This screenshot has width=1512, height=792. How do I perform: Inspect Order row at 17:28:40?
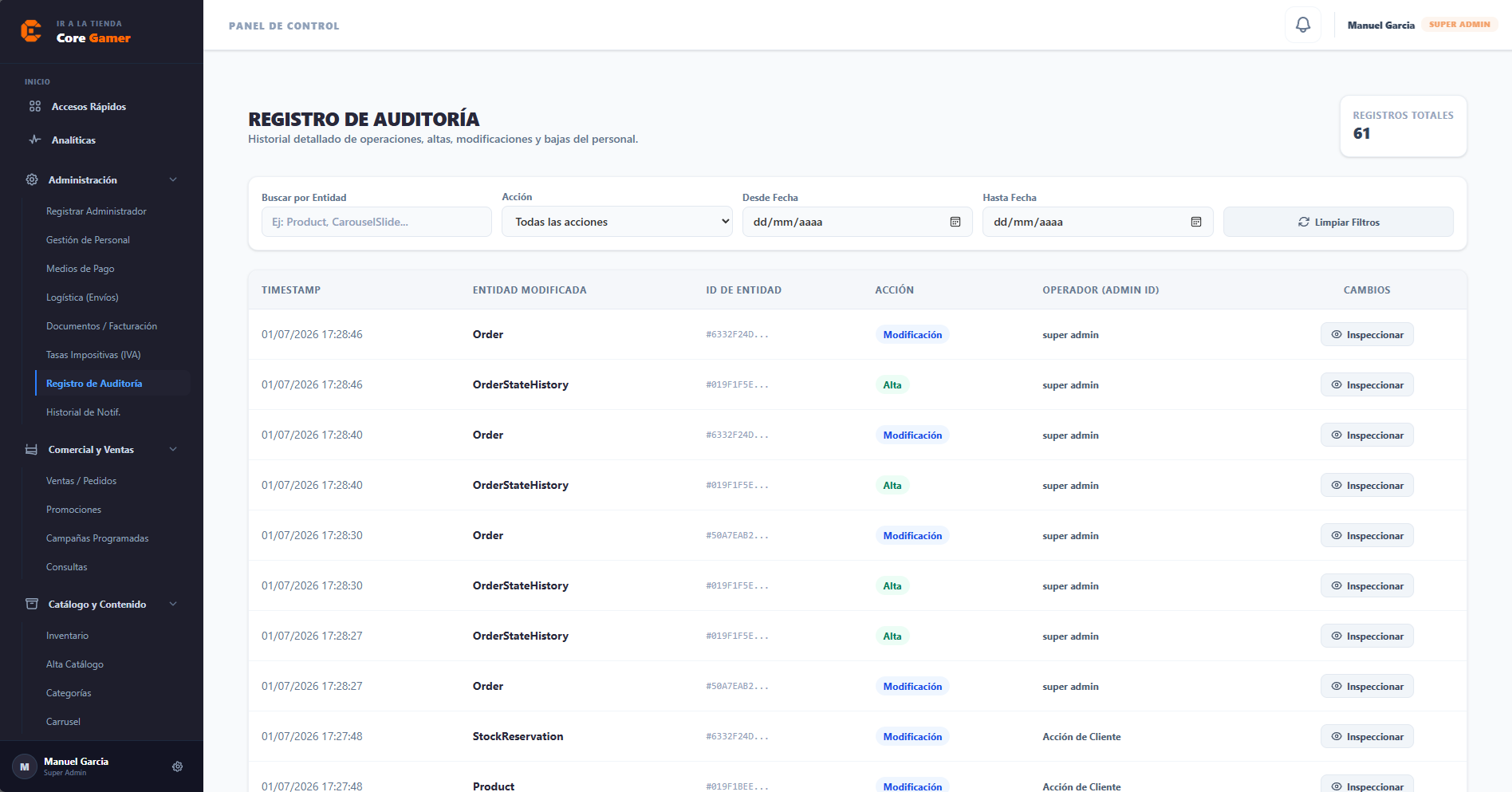tap(1367, 435)
